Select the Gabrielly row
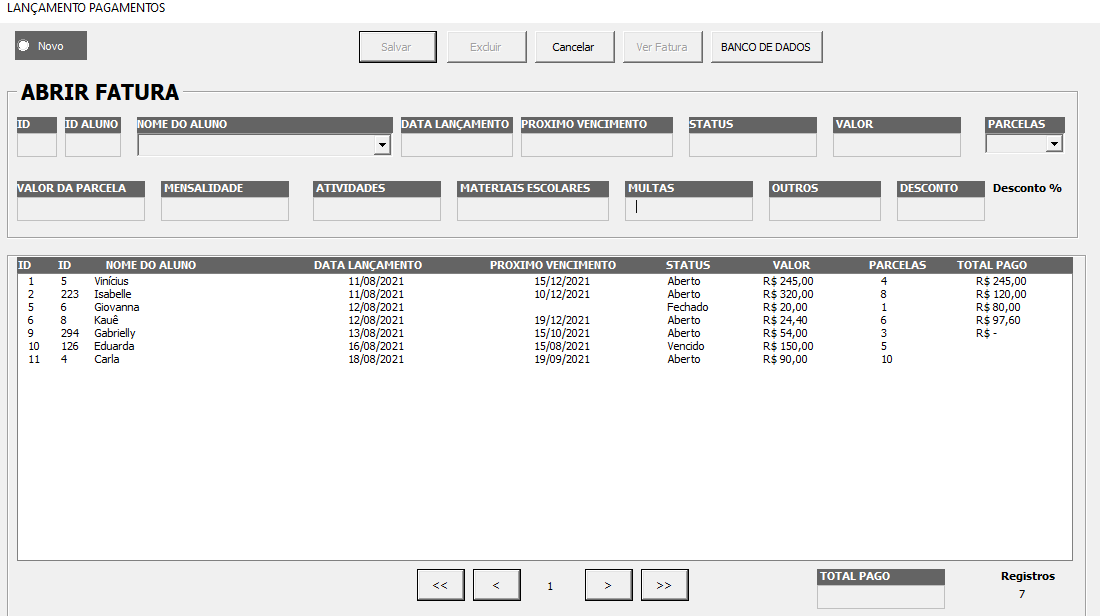The width and height of the screenshot is (1100, 616). click(544, 333)
